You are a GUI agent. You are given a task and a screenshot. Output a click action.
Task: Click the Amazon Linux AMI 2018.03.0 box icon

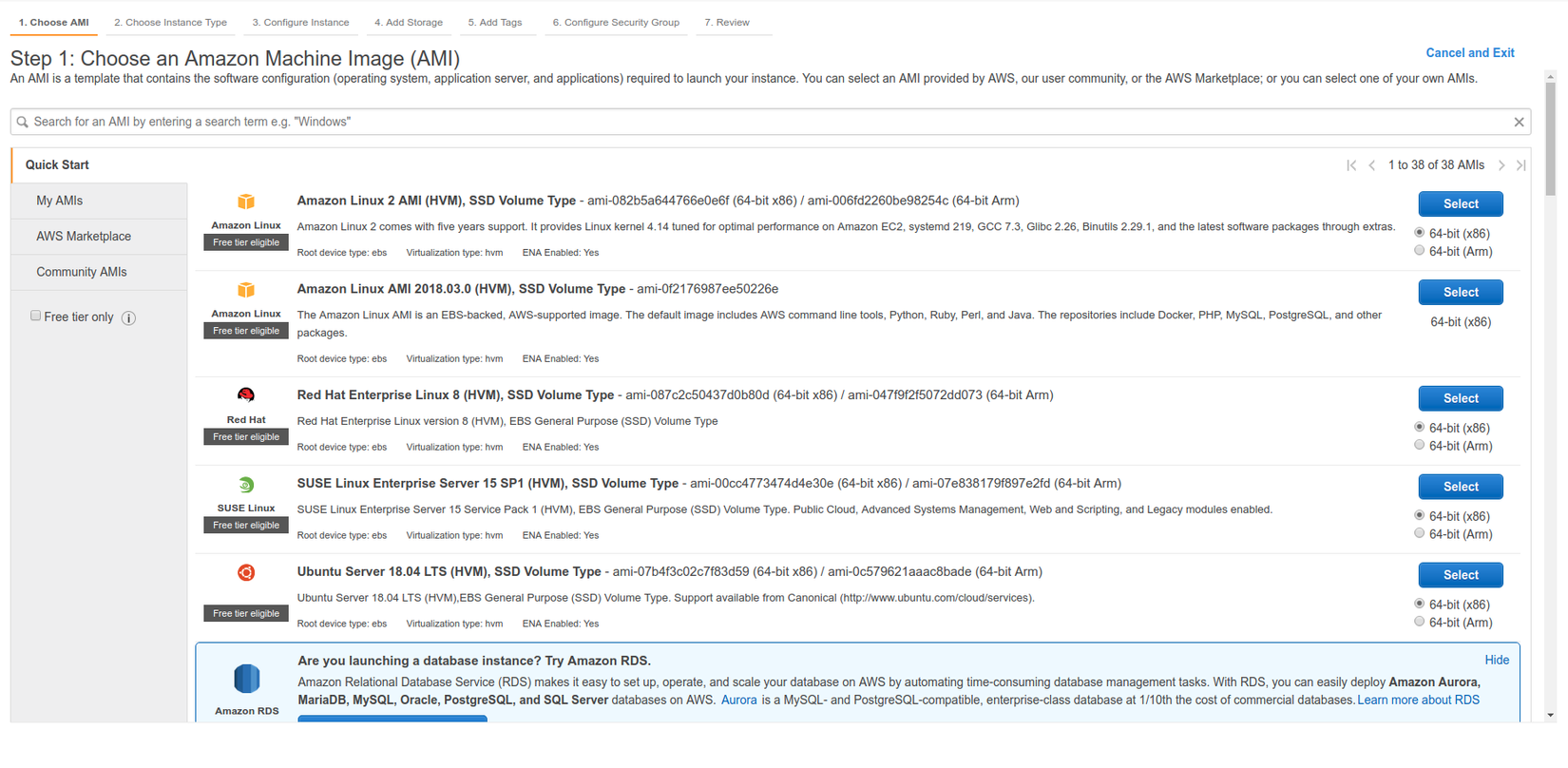point(246,290)
